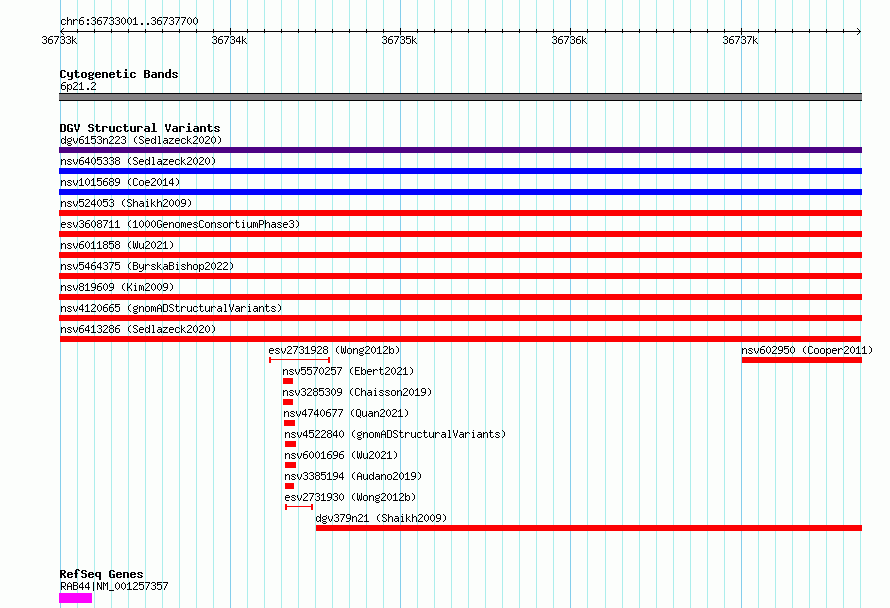
Task: Click nsv5570257 (Ebert2021) label
Action: pyautogui.click(x=349, y=371)
